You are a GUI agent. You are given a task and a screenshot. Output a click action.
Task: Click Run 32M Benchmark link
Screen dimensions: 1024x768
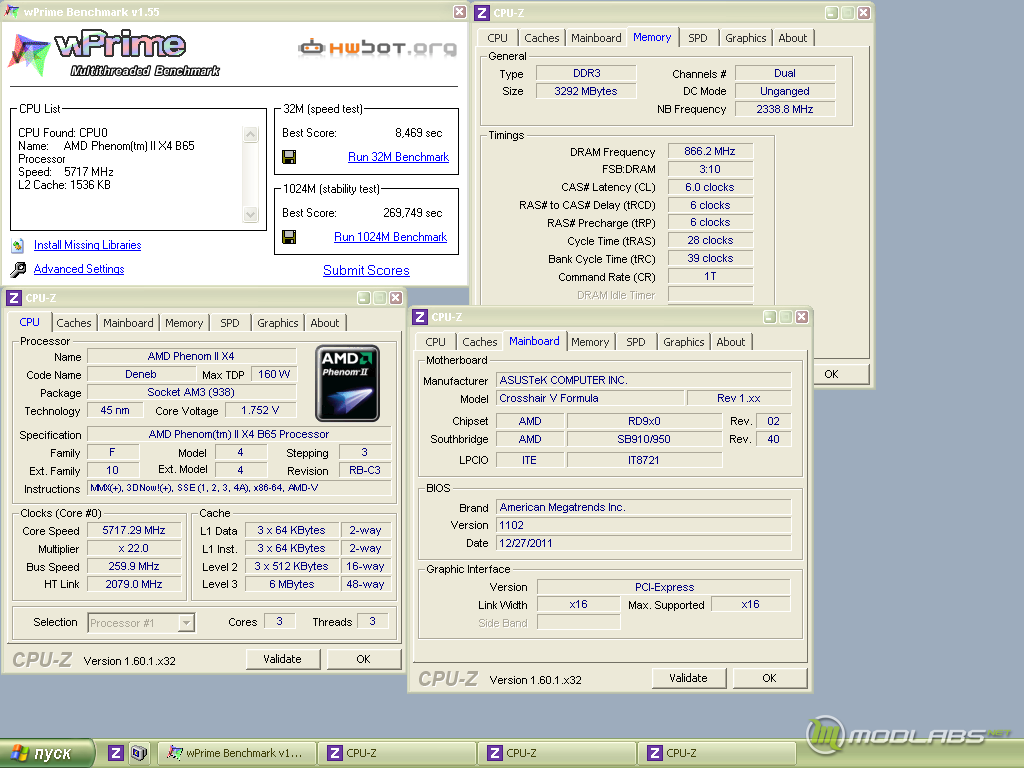pos(398,157)
